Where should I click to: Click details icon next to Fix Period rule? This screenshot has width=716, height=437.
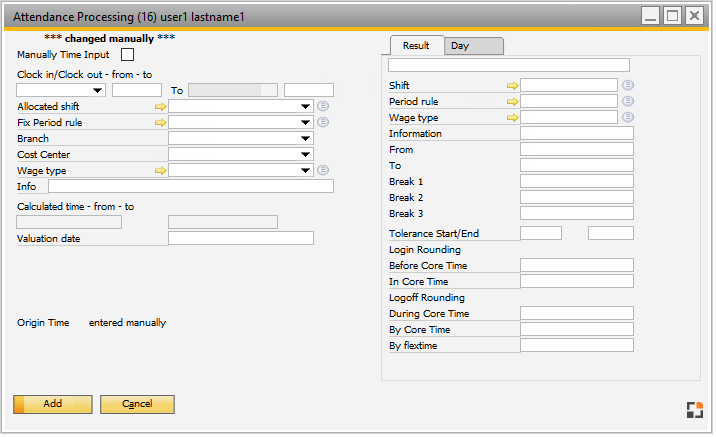[323, 122]
